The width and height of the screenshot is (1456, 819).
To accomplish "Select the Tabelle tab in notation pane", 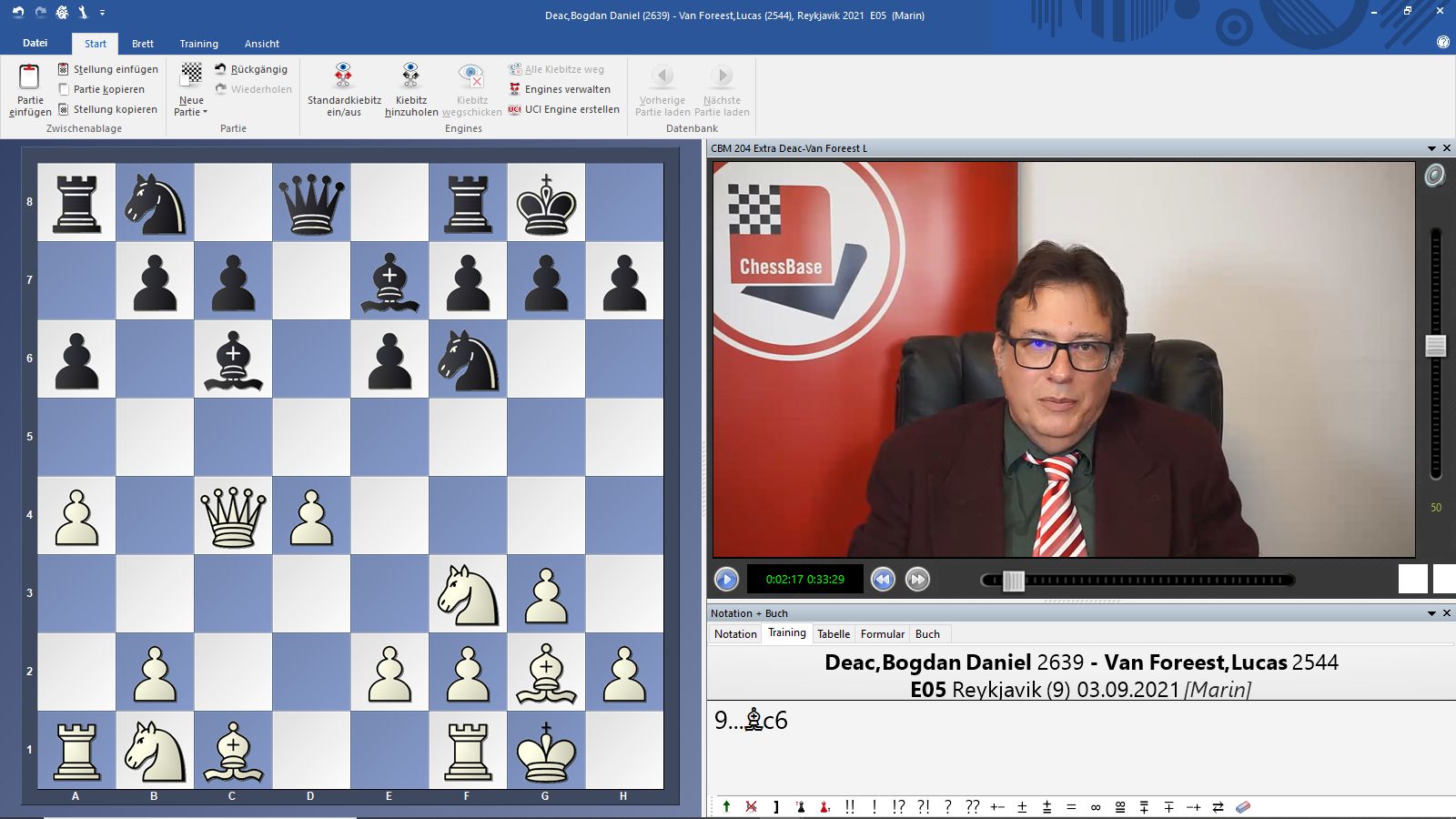I will (x=833, y=634).
